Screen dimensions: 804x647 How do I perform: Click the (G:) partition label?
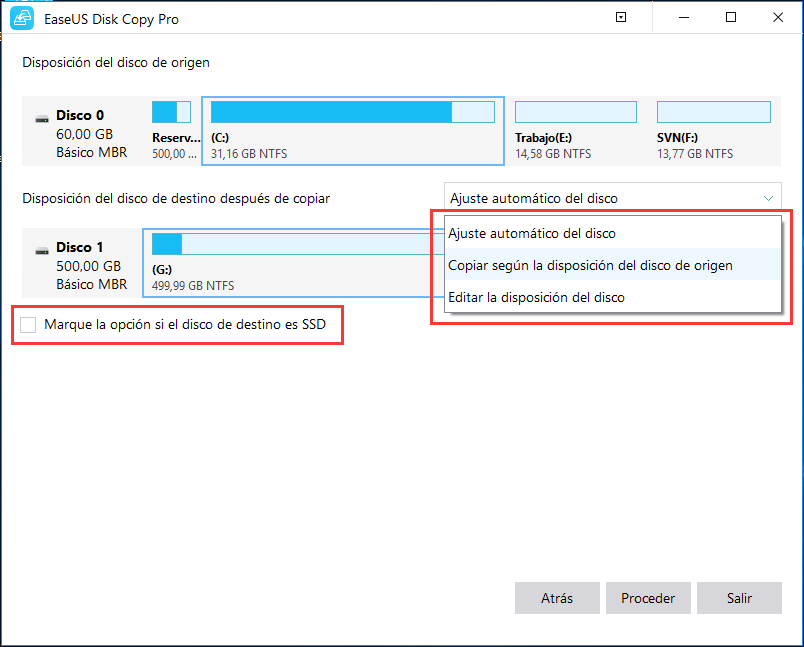pos(162,270)
